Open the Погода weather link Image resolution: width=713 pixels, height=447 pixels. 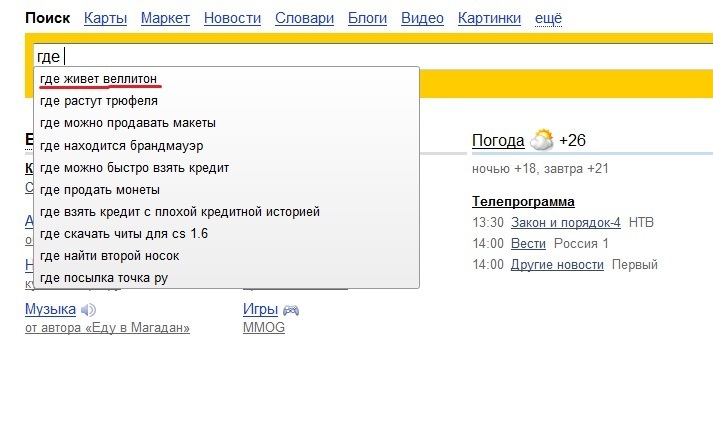[x=498, y=141]
